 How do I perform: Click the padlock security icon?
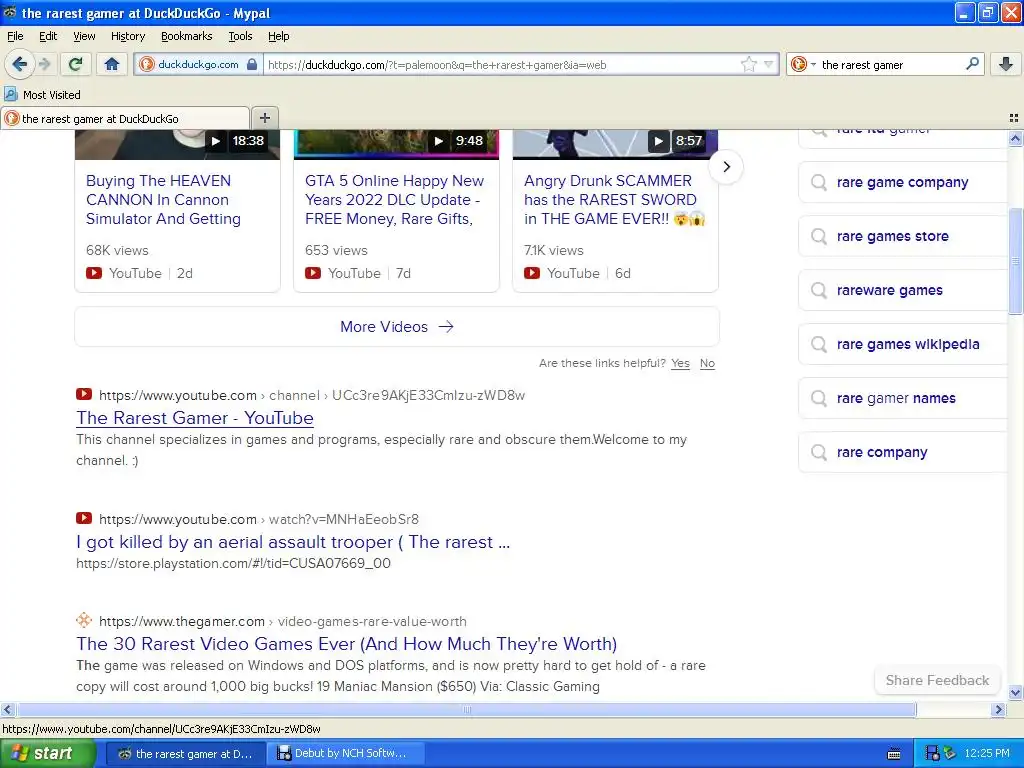coord(252,65)
